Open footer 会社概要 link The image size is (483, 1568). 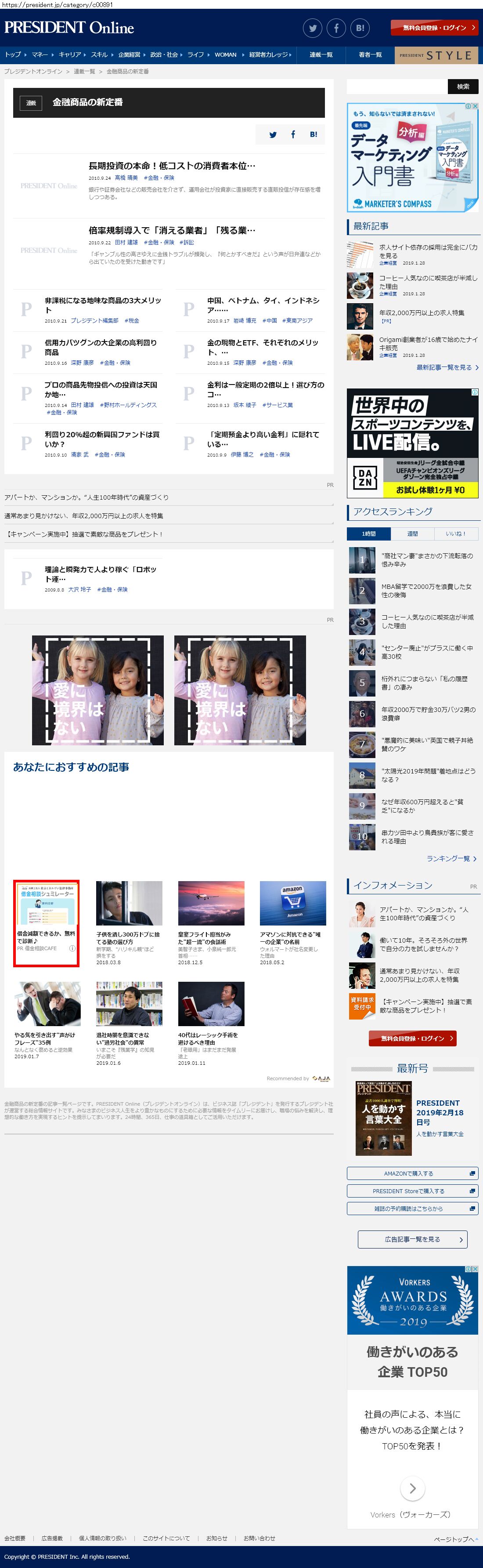click(x=14, y=1538)
